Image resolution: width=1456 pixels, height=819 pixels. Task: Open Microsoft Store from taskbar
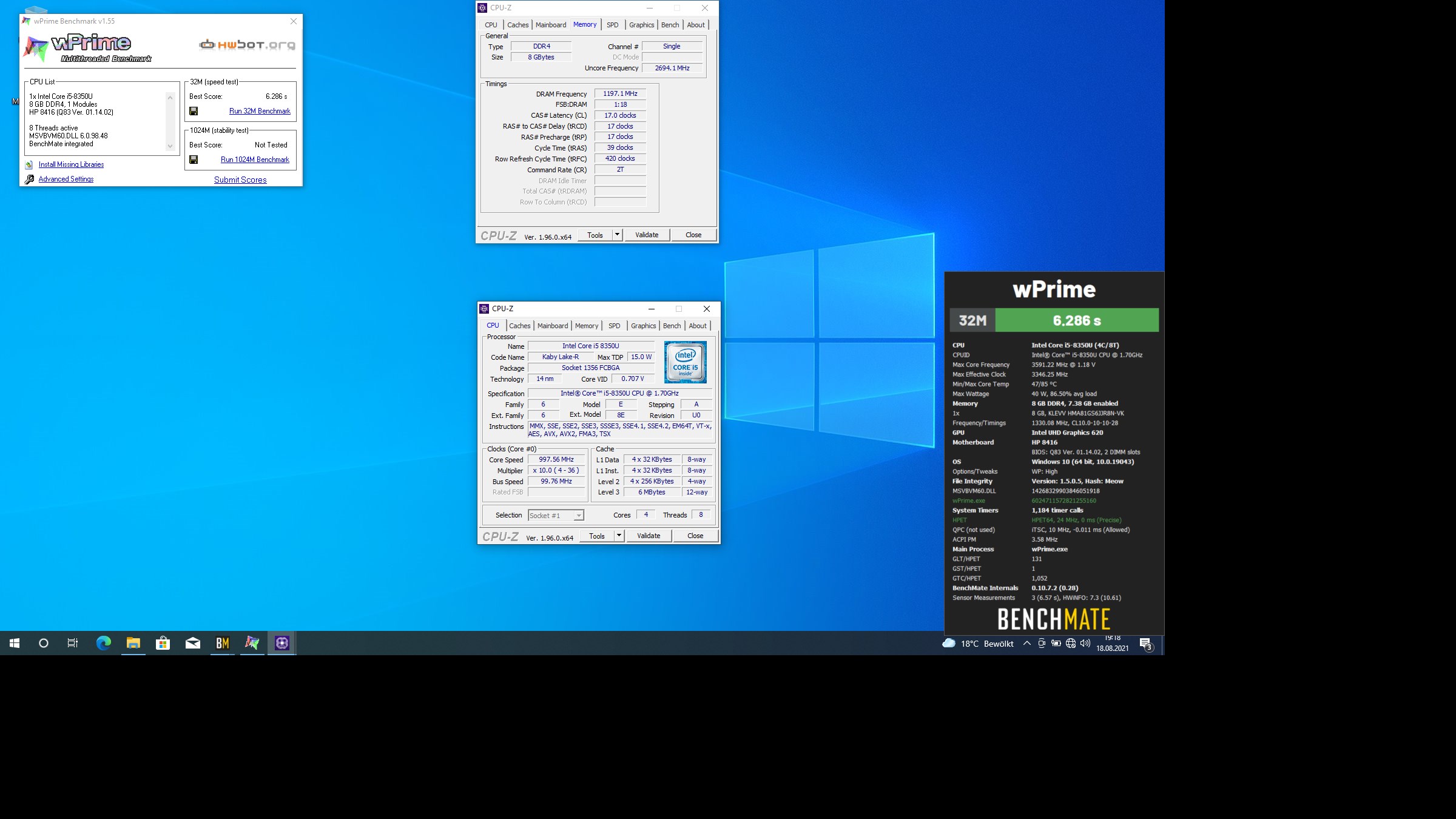coord(163,643)
